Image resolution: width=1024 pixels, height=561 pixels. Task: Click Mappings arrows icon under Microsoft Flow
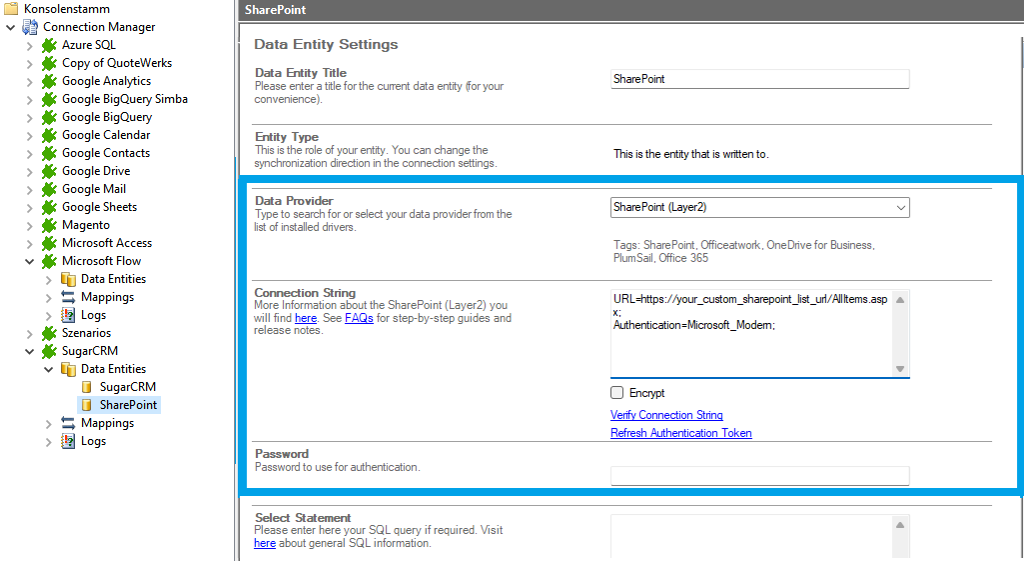[68, 297]
